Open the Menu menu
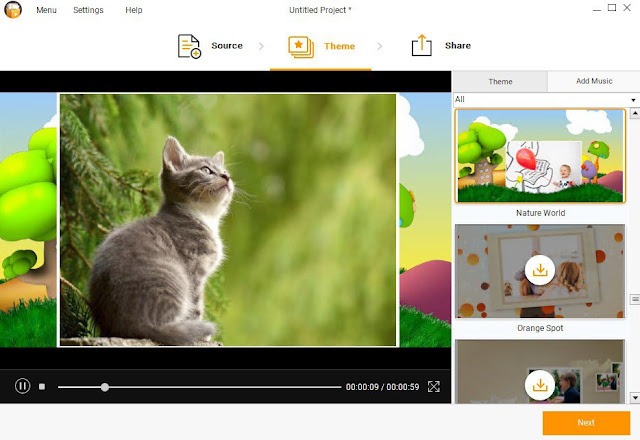Image resolution: width=640 pixels, height=440 pixels. 46,10
